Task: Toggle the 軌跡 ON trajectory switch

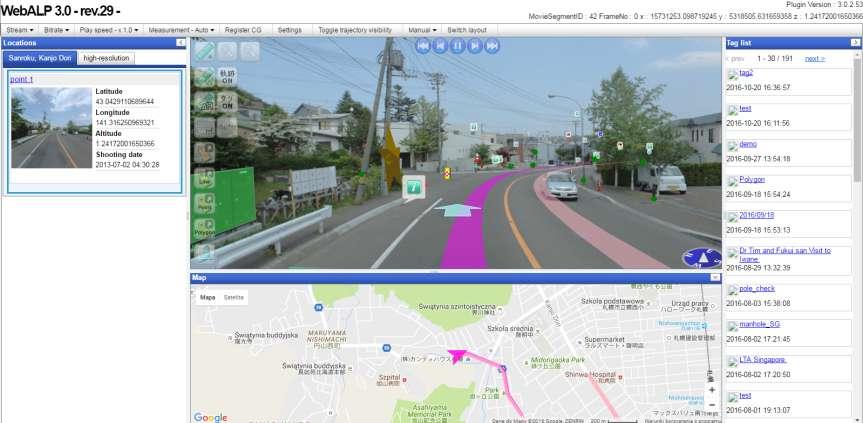Action: [227, 77]
